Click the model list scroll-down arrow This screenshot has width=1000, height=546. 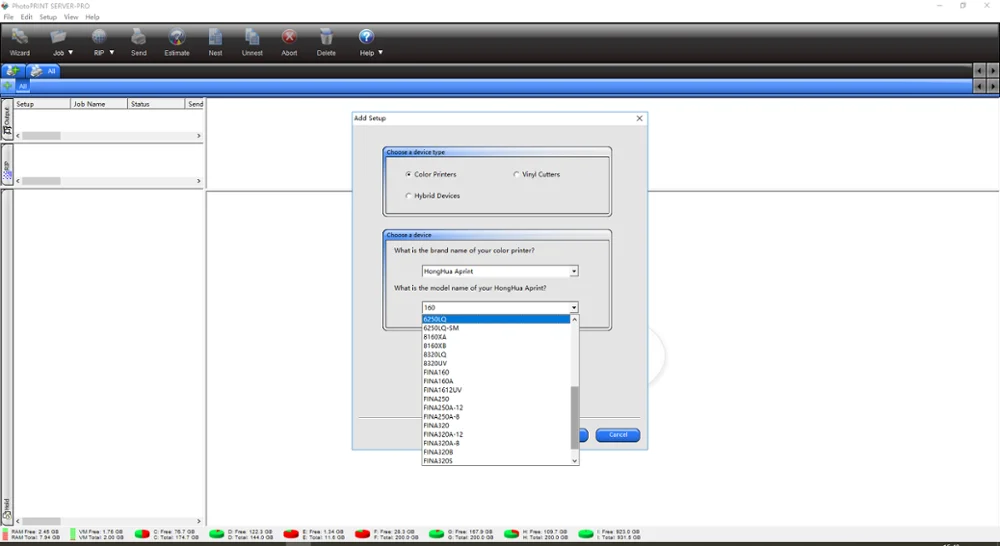574,461
